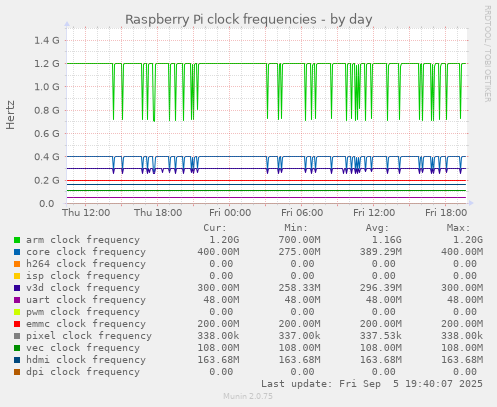Click the 'Cur:' column header

click(x=215, y=228)
